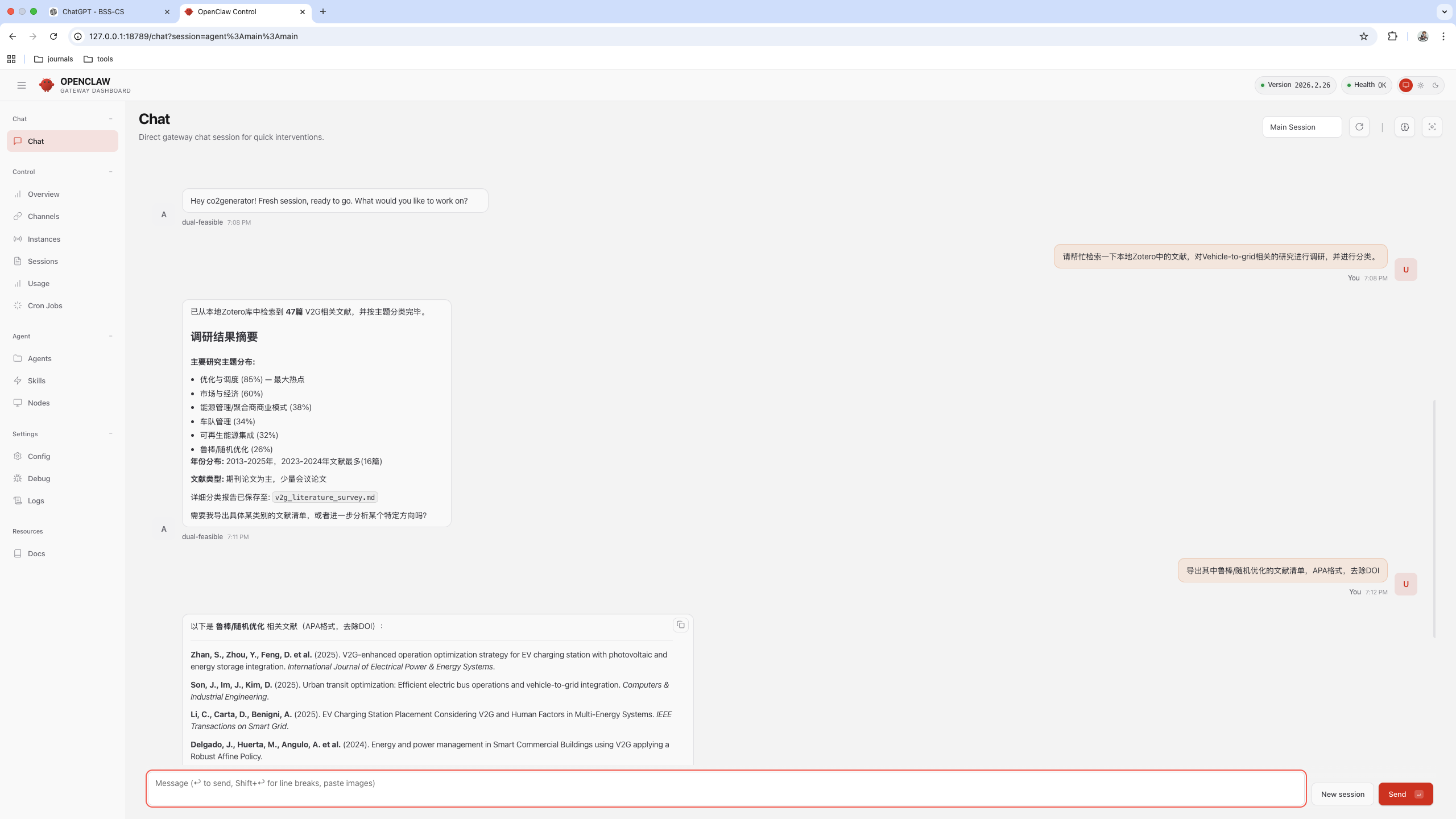
Task: Select system theme monitor icon
Action: 1405,85
